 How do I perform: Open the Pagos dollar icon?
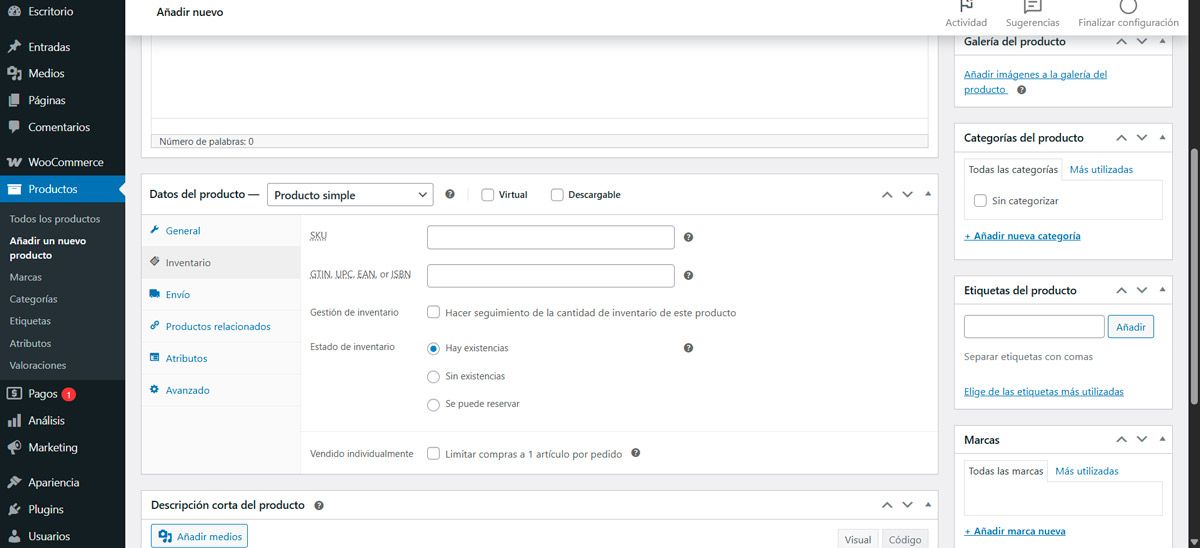click(14, 394)
